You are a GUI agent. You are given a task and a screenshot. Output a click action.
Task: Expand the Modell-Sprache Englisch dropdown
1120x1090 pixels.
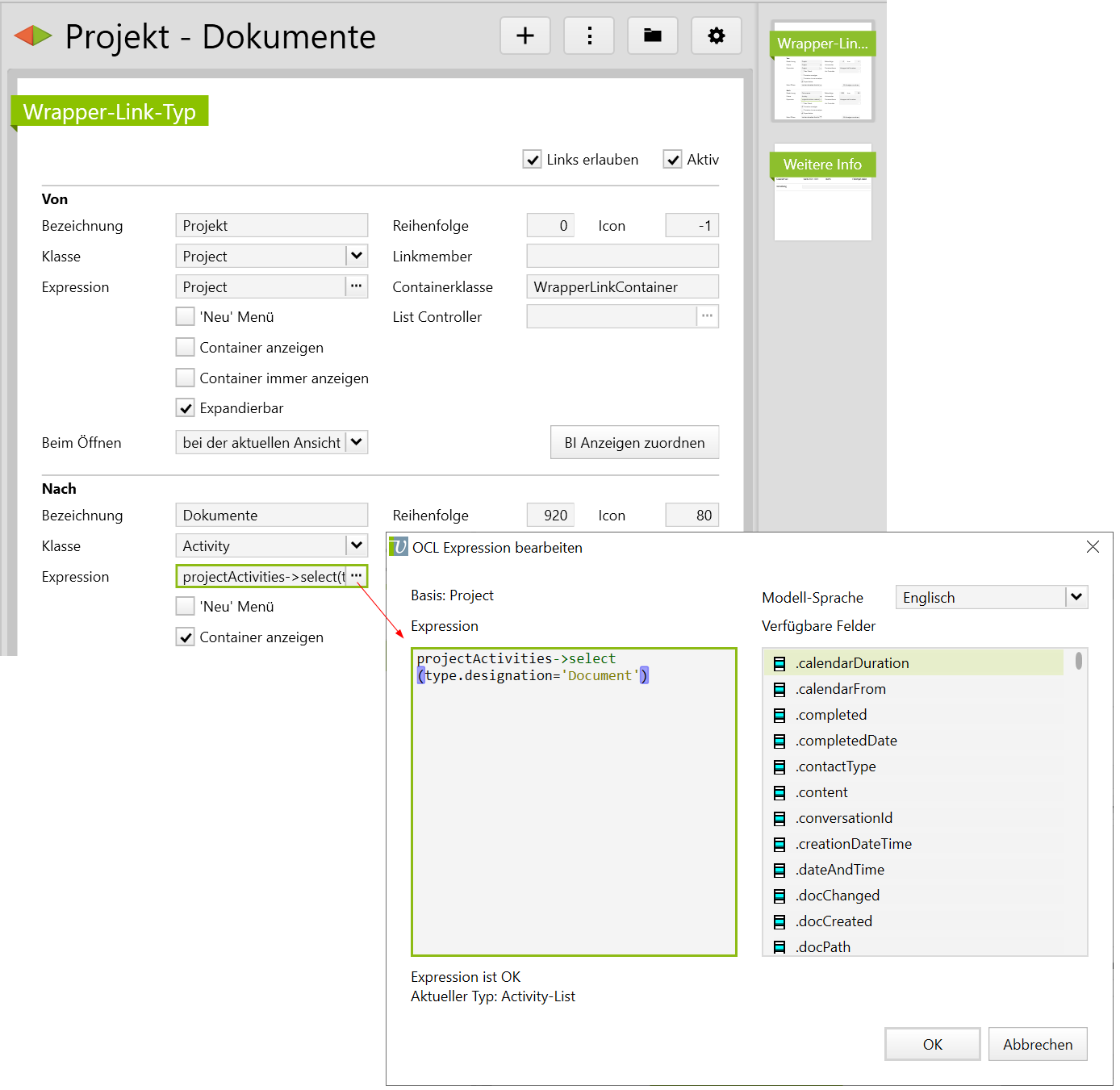coord(1076,597)
